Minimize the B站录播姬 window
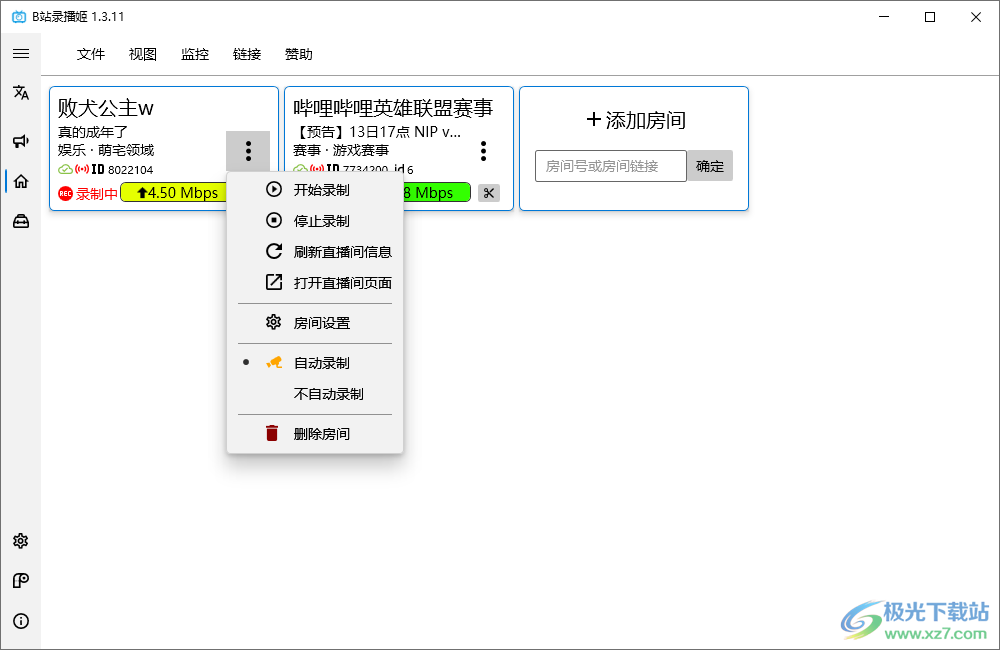 884,17
